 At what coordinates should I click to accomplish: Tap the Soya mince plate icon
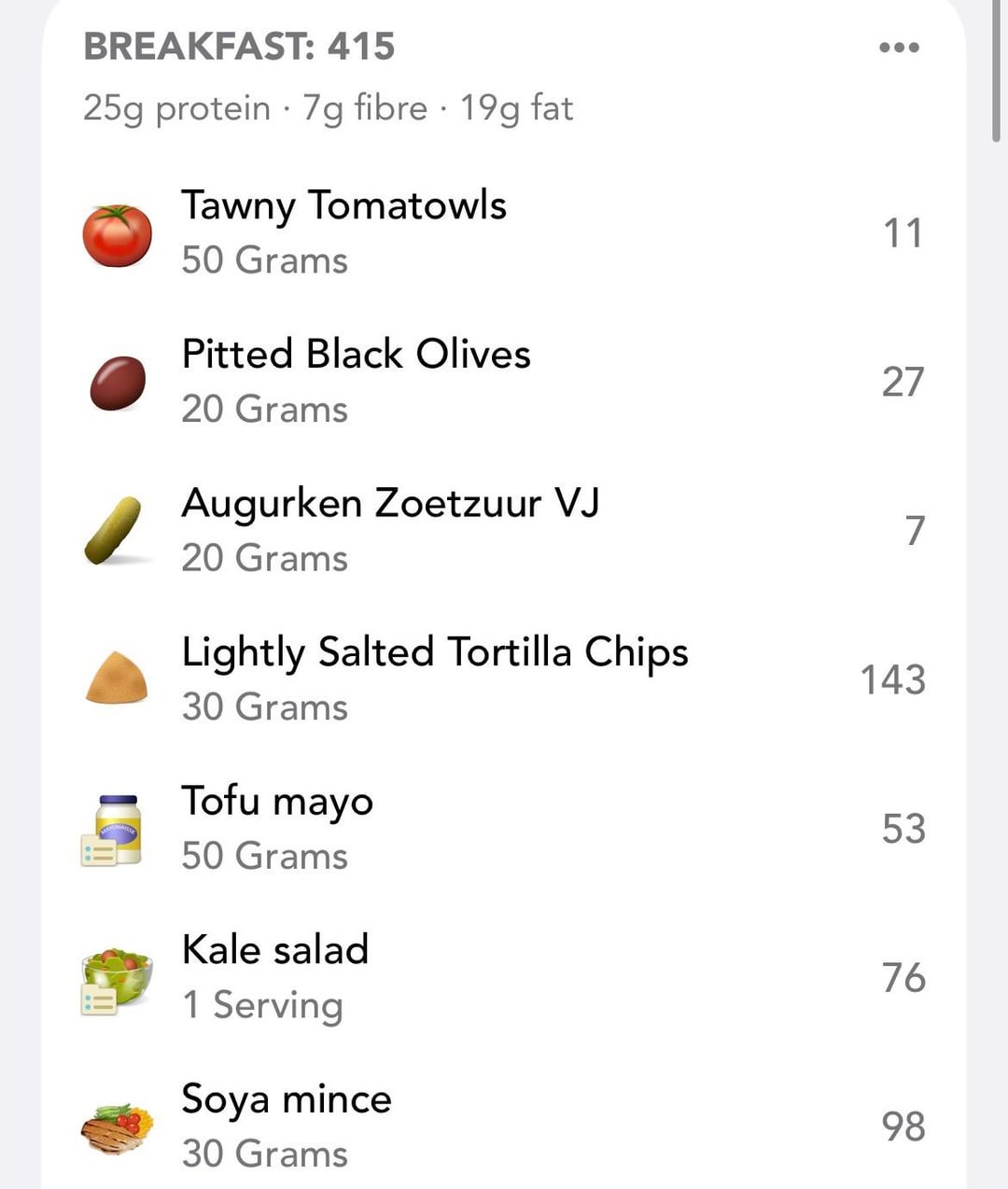(x=116, y=1127)
